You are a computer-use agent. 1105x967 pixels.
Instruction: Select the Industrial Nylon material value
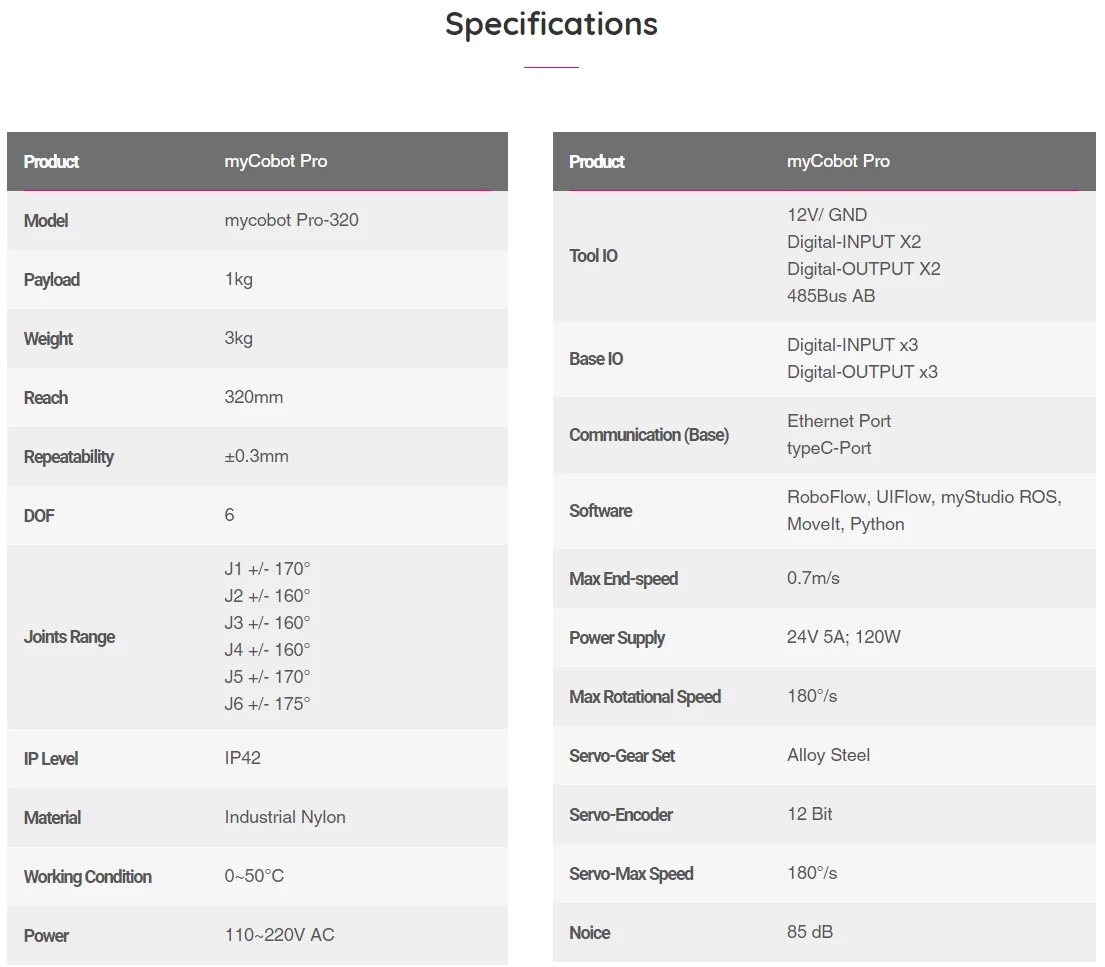point(285,817)
